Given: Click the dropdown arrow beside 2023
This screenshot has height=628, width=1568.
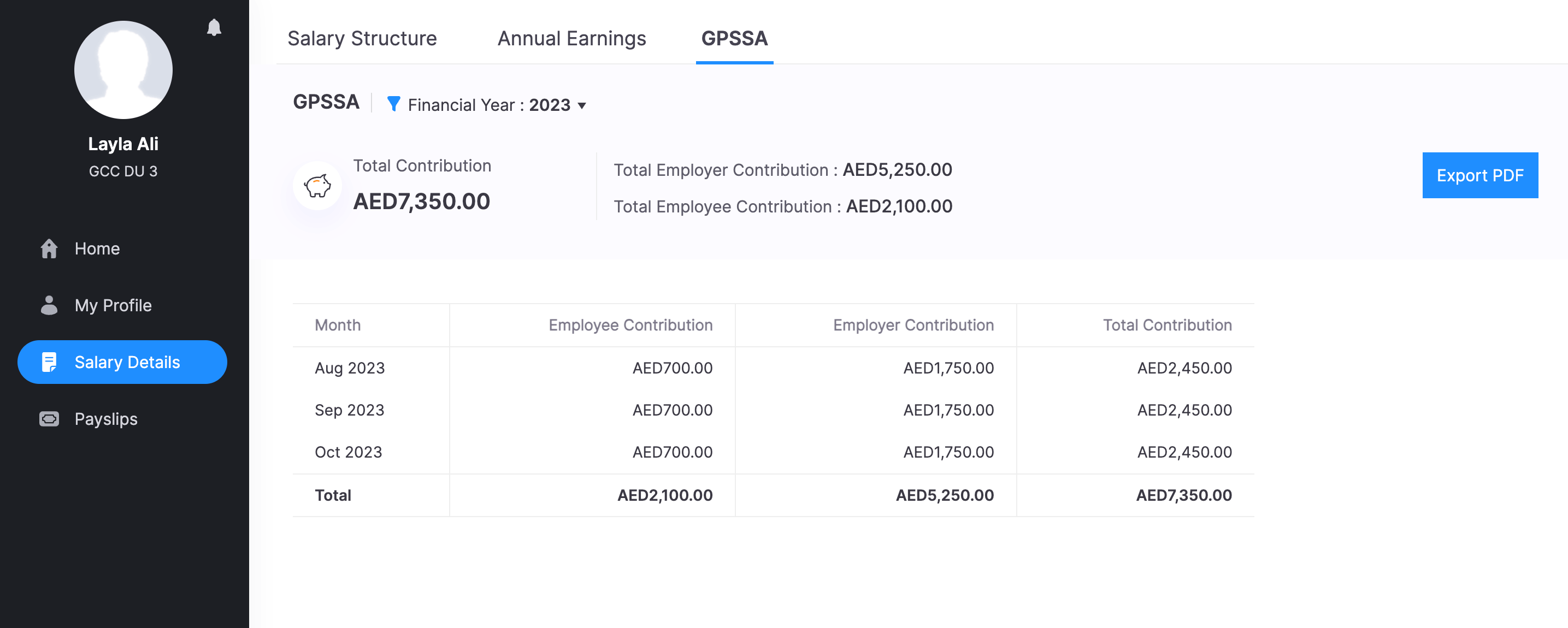Looking at the screenshot, I should pyautogui.click(x=582, y=106).
